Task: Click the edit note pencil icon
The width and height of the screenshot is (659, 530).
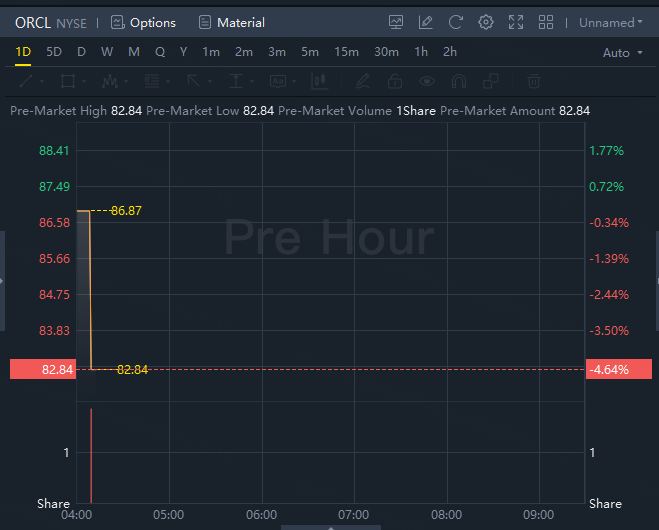Action: [425, 22]
